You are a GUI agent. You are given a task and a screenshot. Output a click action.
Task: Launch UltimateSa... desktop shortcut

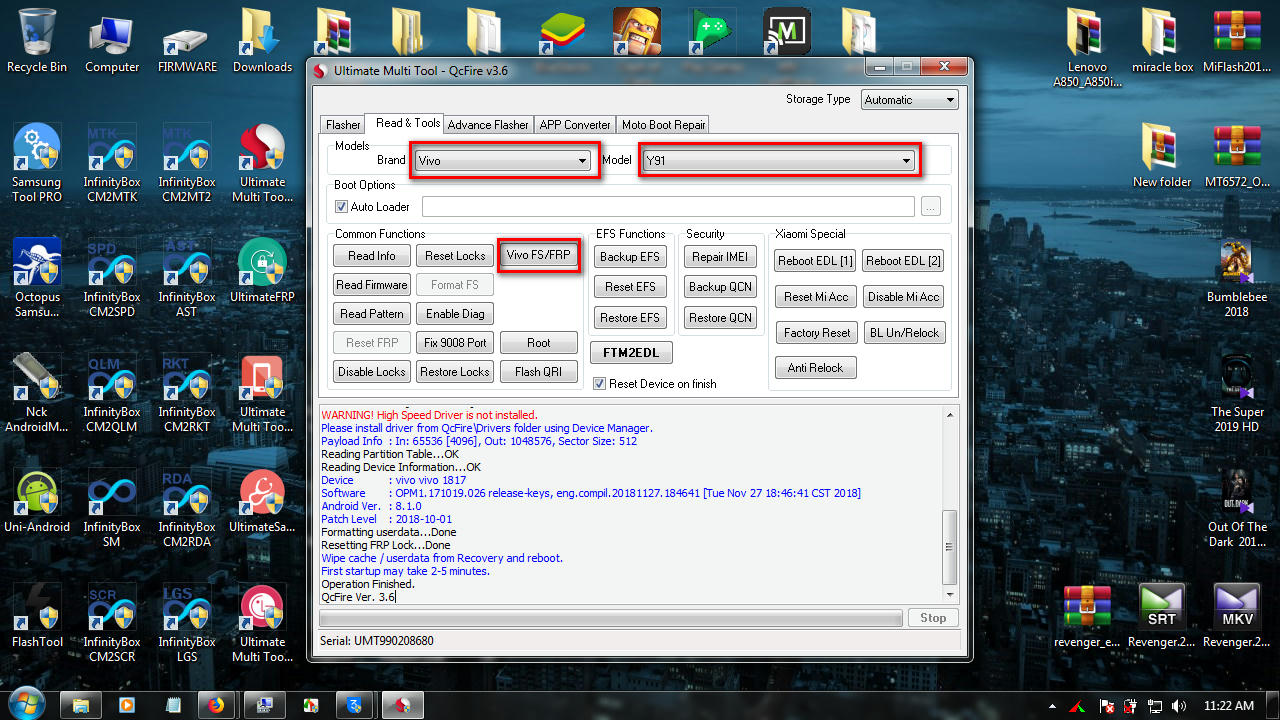pos(262,501)
